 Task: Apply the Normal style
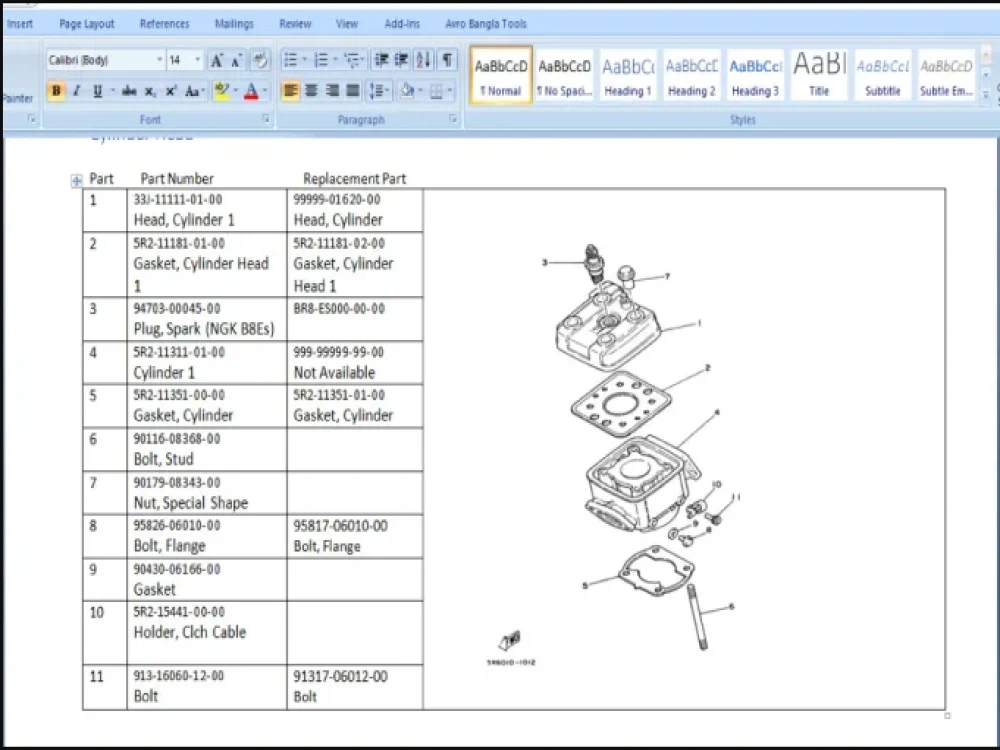coord(501,75)
